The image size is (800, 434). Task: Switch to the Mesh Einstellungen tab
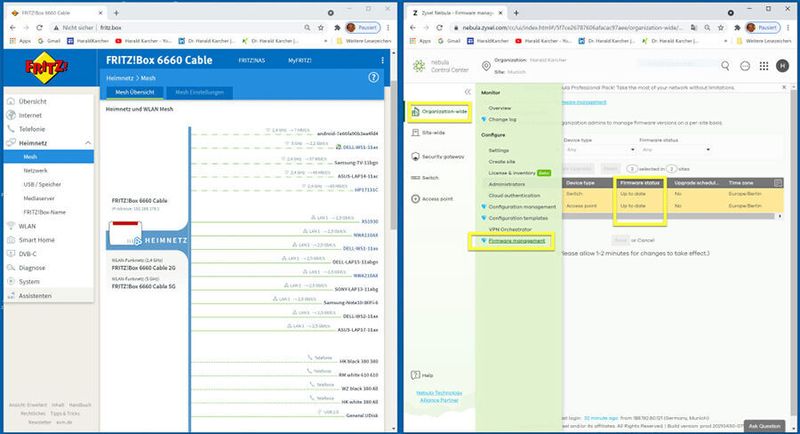coord(199,92)
